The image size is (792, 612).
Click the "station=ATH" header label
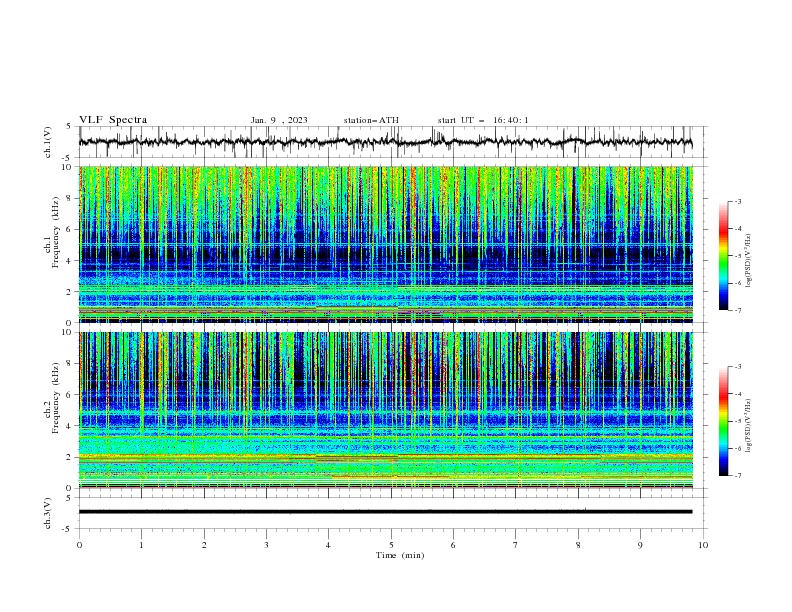371,120
